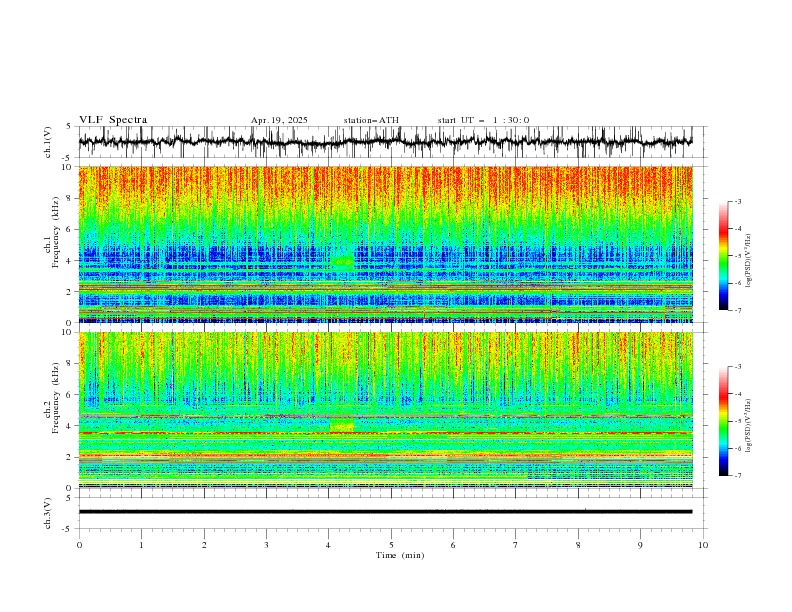Click the "start UT = 1:30:0" header text
The width and height of the screenshot is (792, 612).
pos(483,120)
